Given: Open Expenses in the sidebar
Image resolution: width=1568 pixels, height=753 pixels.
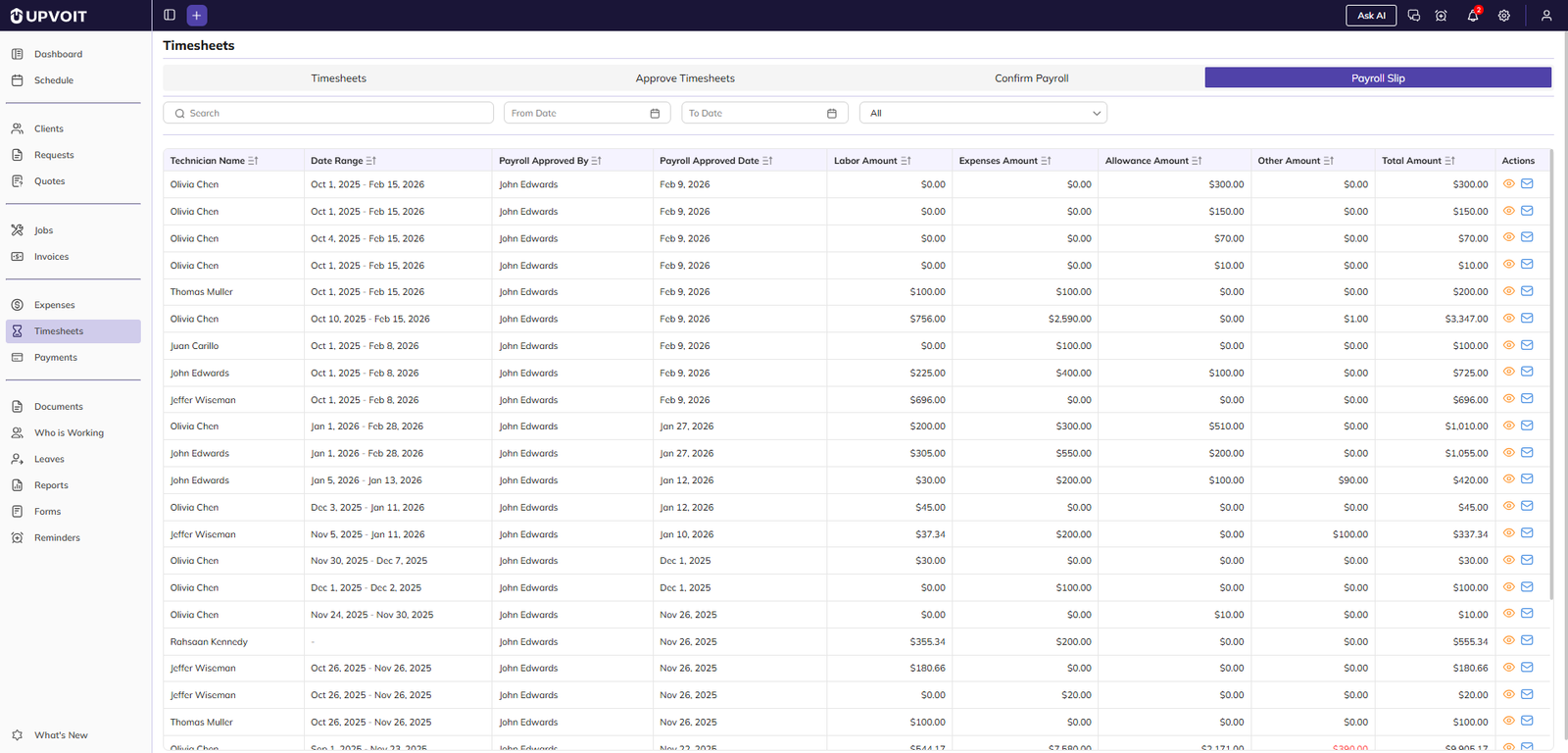Looking at the screenshot, I should click(x=73, y=305).
